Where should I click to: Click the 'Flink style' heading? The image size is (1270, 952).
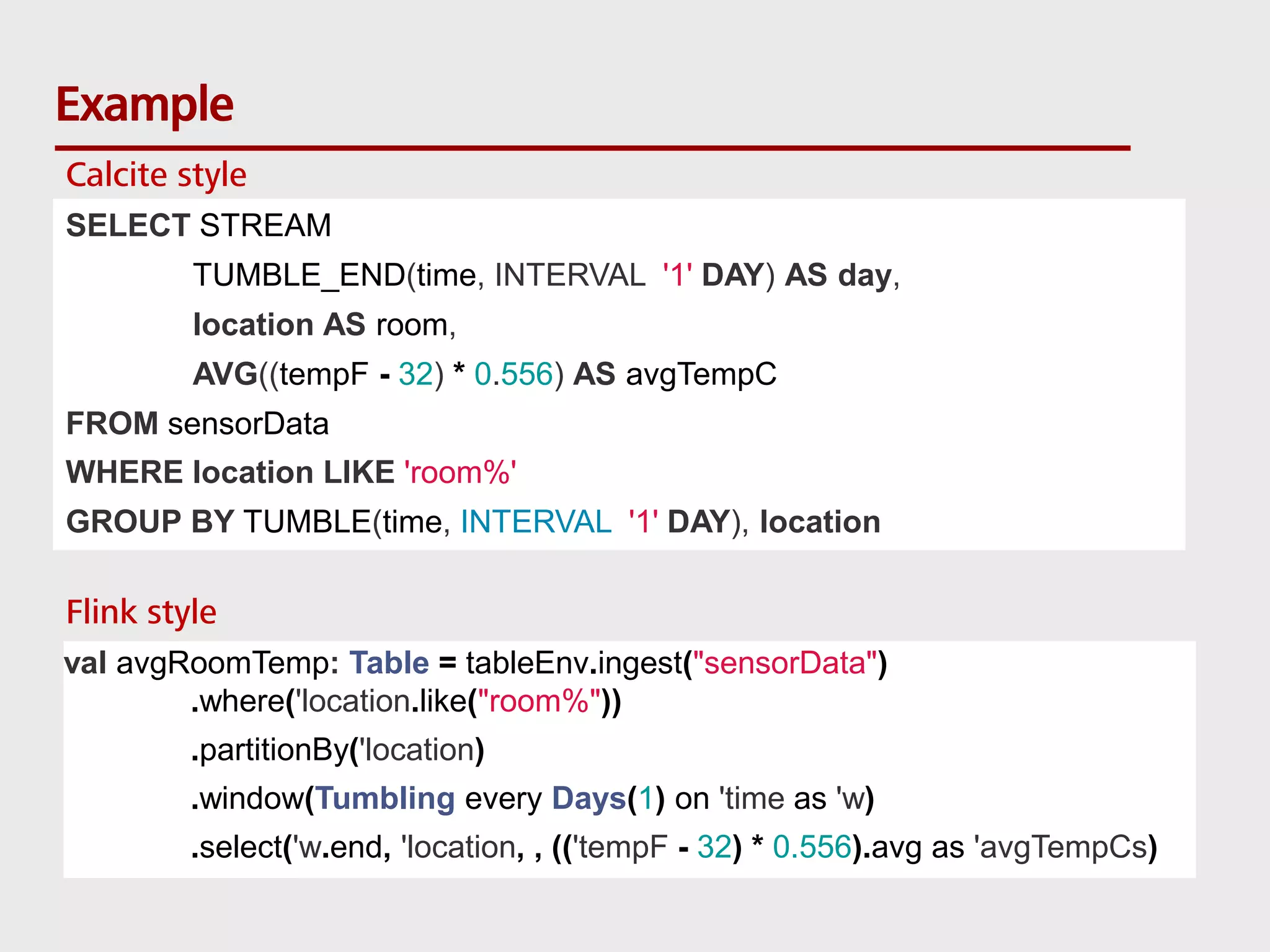[141, 612]
